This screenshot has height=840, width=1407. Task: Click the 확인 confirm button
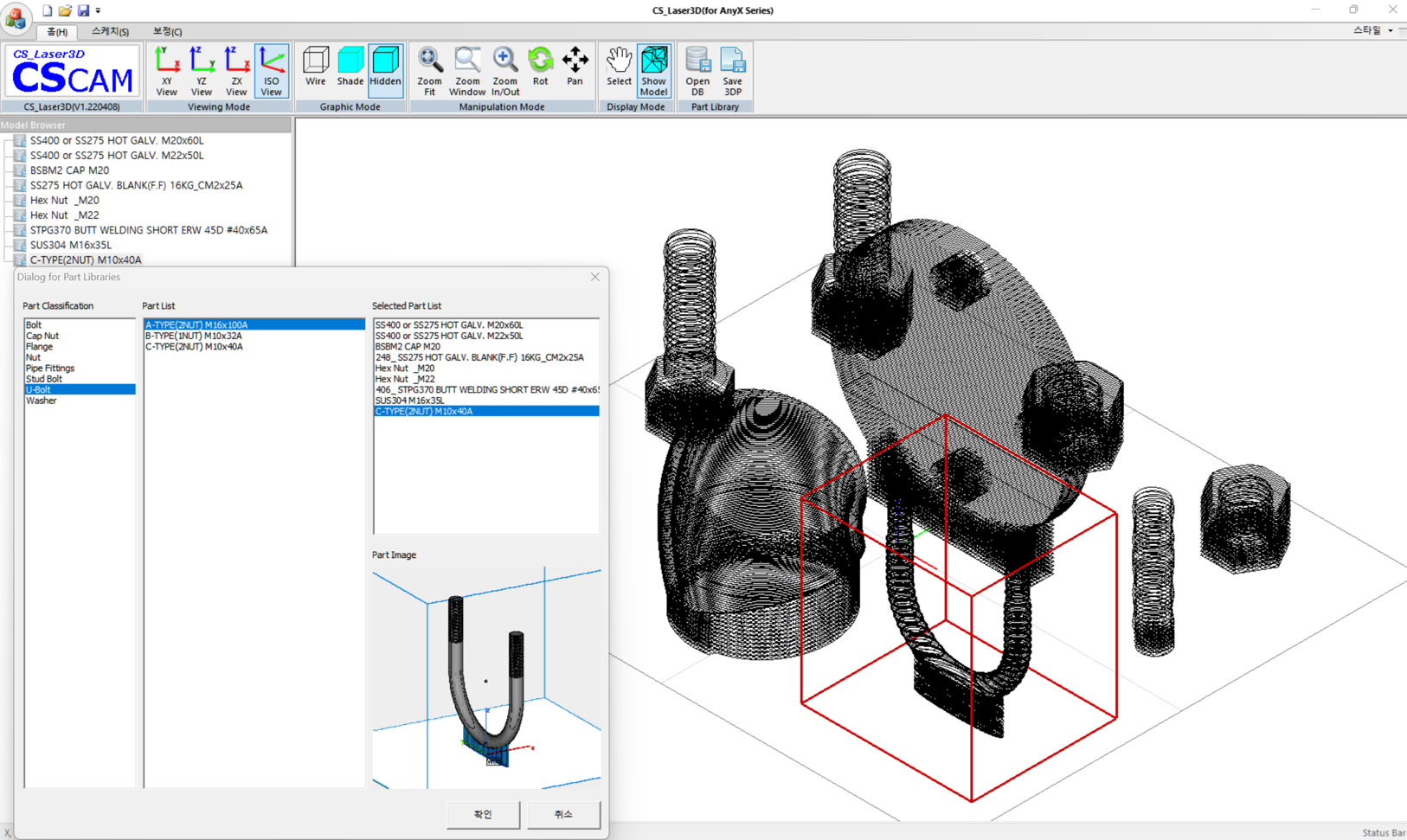[483, 814]
